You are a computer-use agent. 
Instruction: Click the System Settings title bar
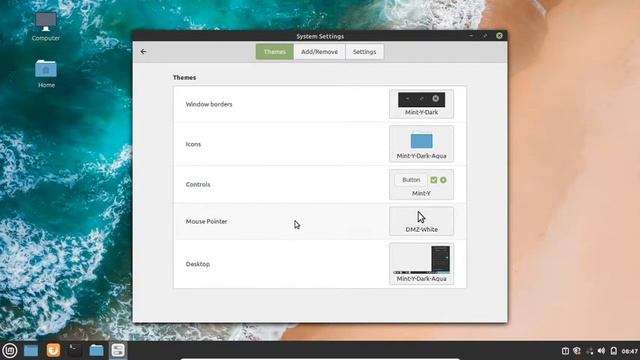coord(320,36)
